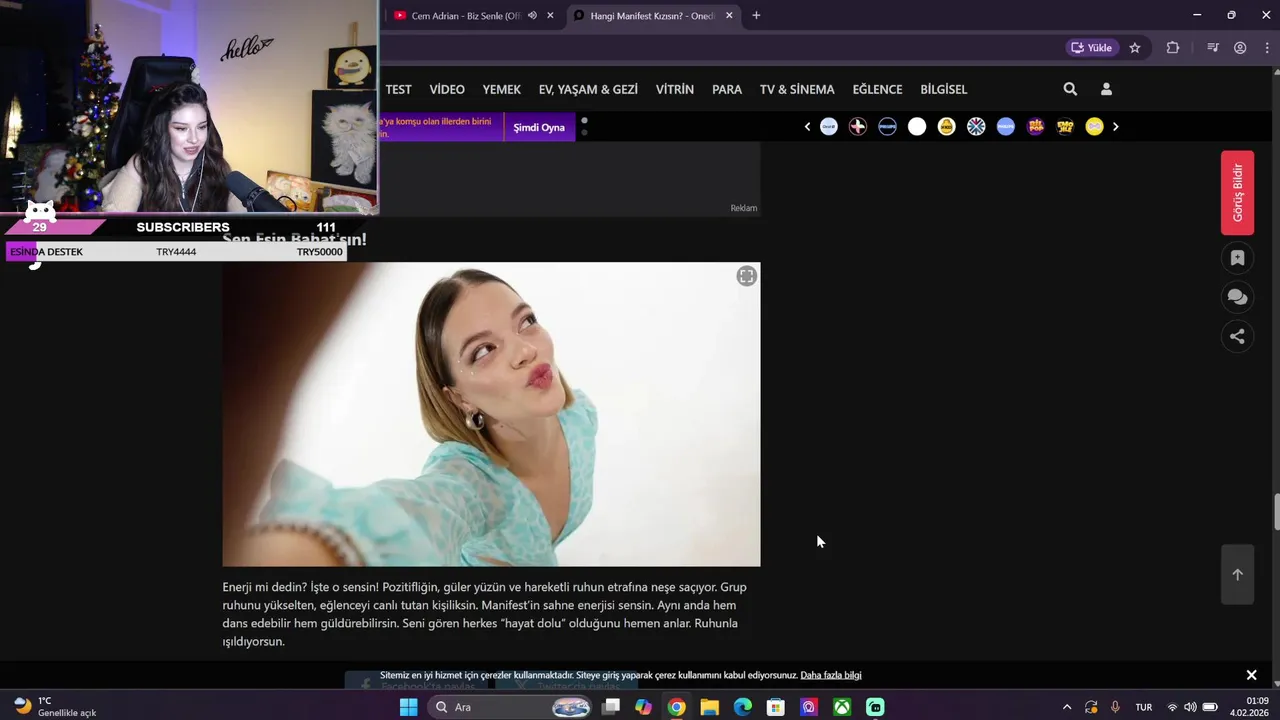Image resolution: width=1280 pixels, height=720 pixels.
Task: Open the Chrome extensions puzzle icon
Action: [1173, 47]
